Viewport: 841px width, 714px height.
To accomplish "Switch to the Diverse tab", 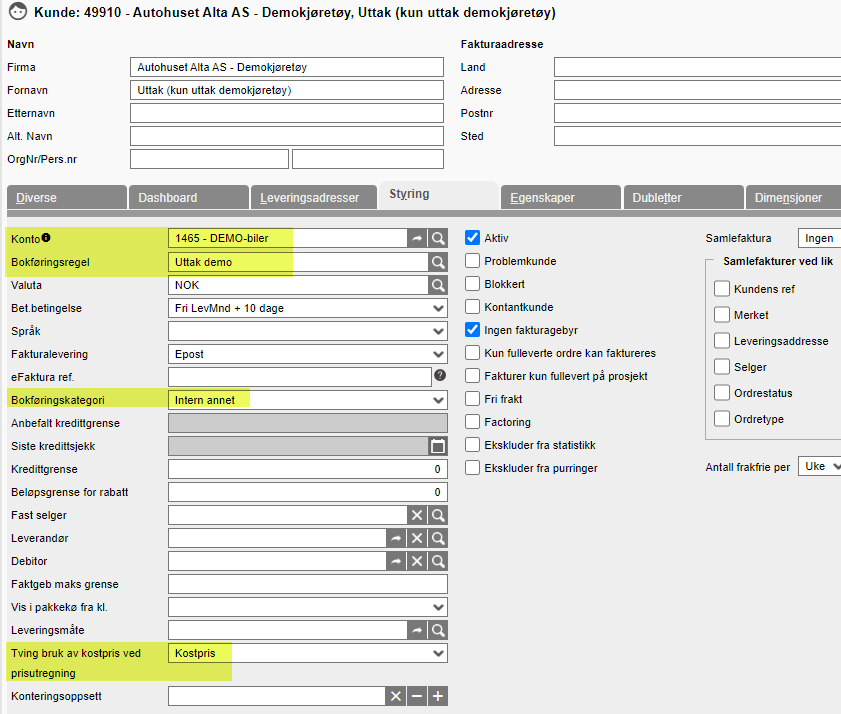I will pos(67,197).
